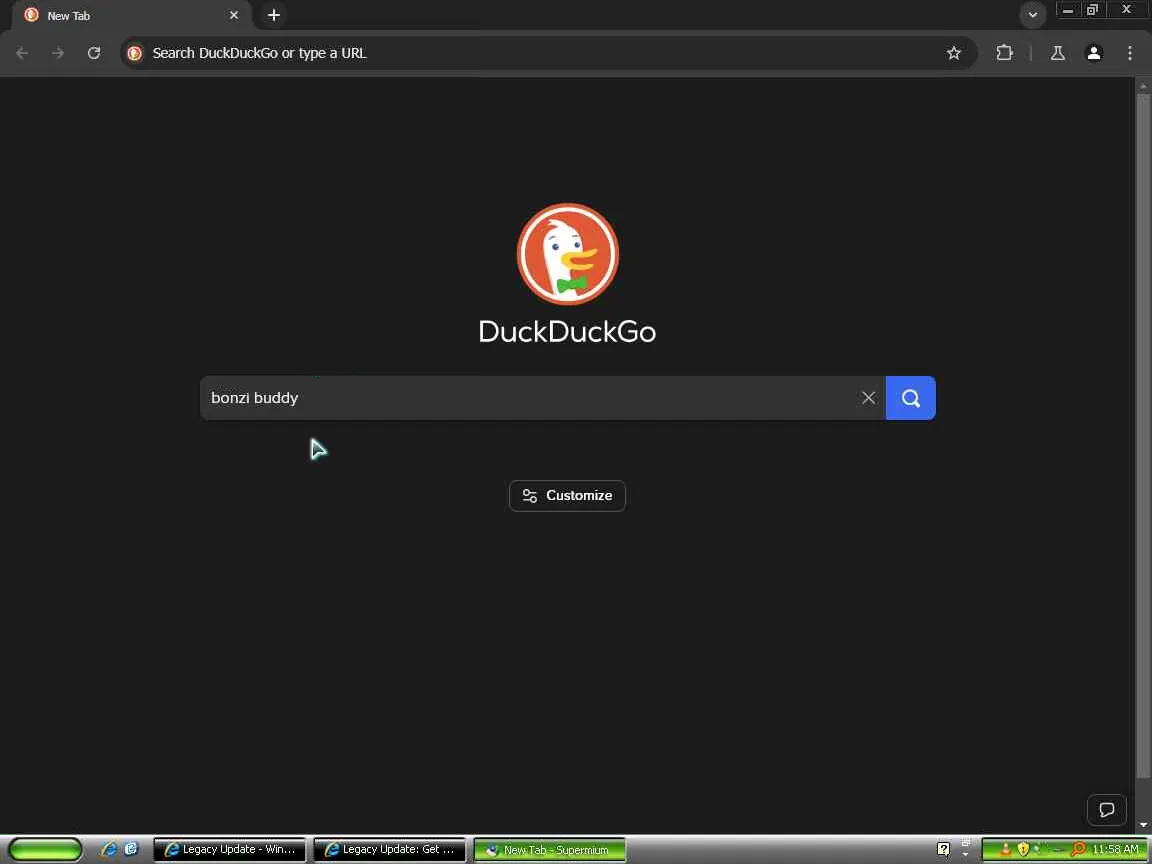Image resolution: width=1152 pixels, height=864 pixels.
Task: Minimize the browser window
Action: click(x=1068, y=10)
